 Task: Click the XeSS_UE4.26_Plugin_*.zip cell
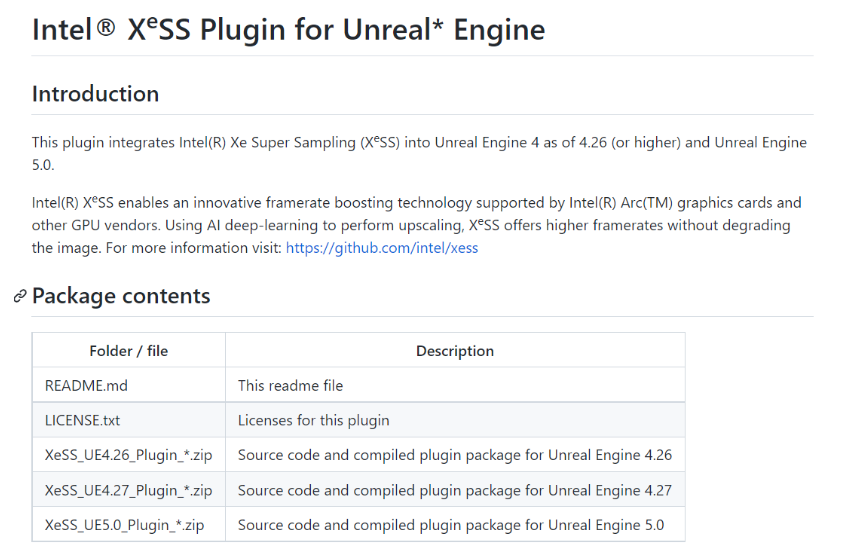[x=129, y=455]
